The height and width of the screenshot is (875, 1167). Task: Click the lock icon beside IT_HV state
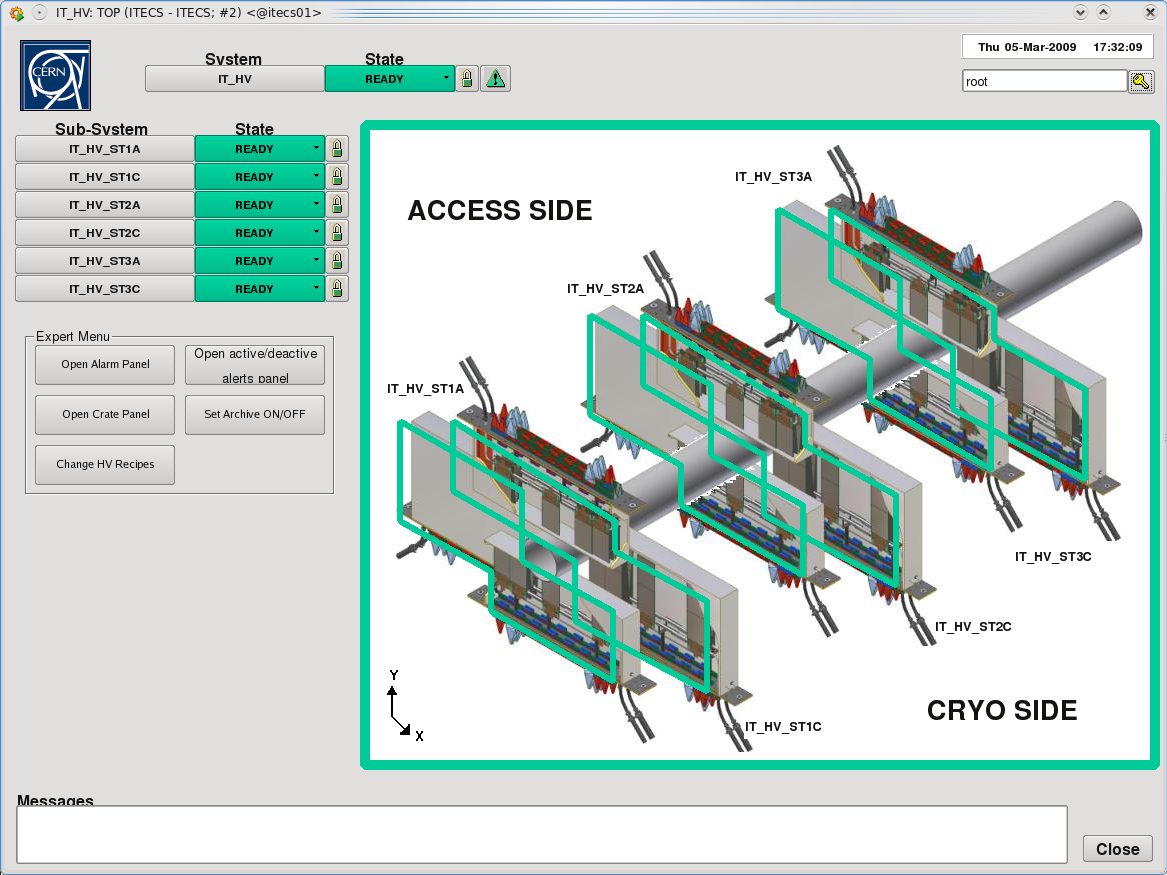pyautogui.click(x=466, y=79)
